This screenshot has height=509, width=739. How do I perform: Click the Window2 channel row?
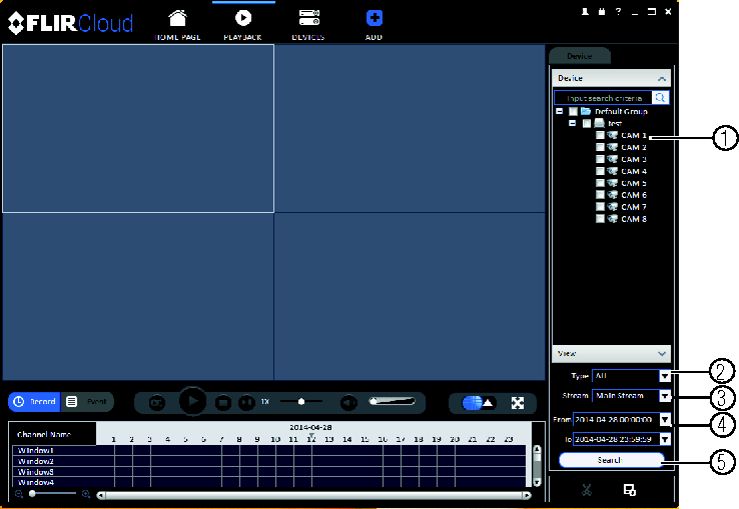[269, 461]
